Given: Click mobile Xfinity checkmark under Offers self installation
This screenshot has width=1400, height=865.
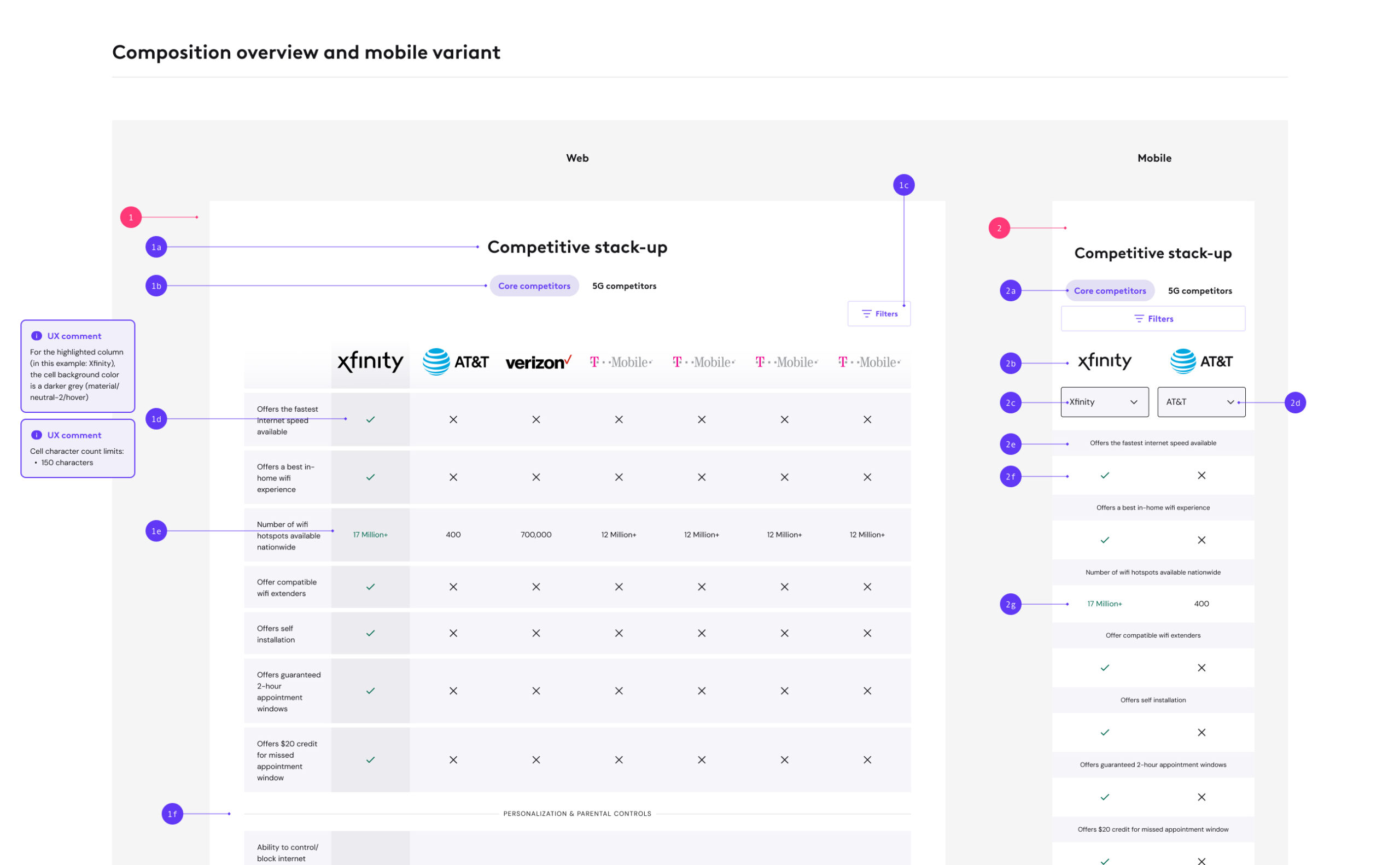Looking at the screenshot, I should pyautogui.click(x=1105, y=732).
